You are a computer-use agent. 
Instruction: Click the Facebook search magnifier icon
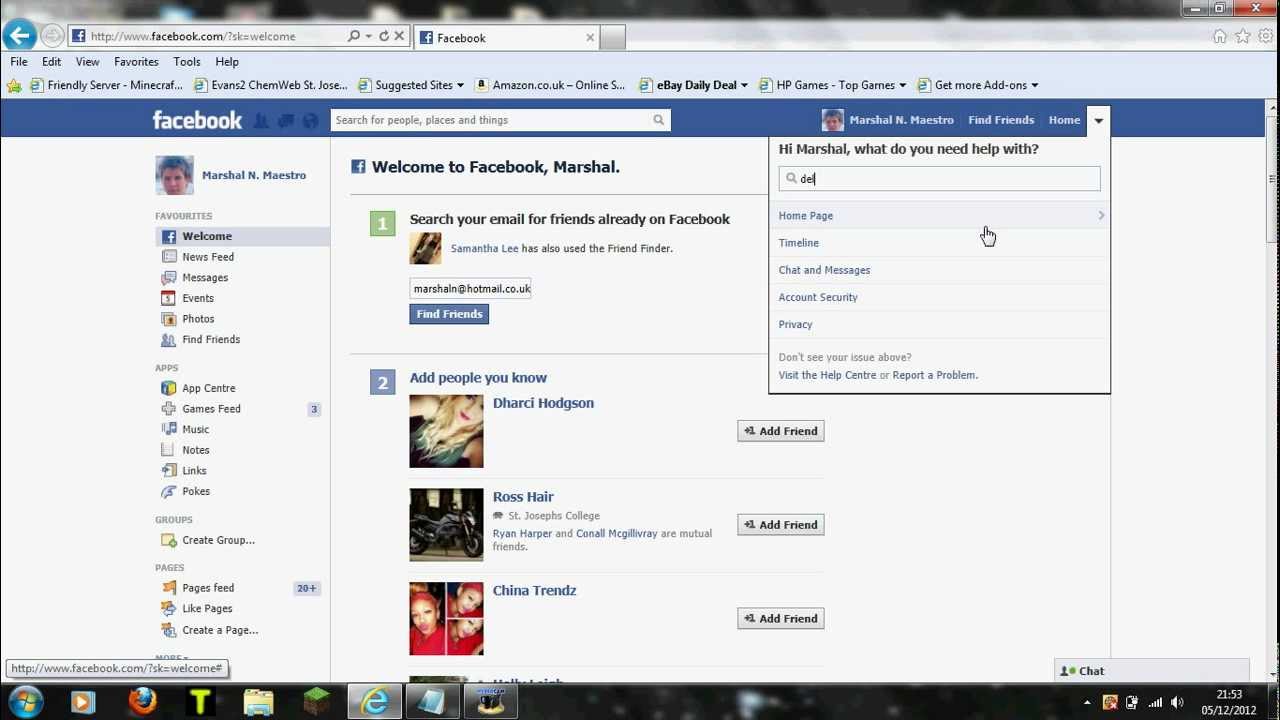pyautogui.click(x=658, y=120)
